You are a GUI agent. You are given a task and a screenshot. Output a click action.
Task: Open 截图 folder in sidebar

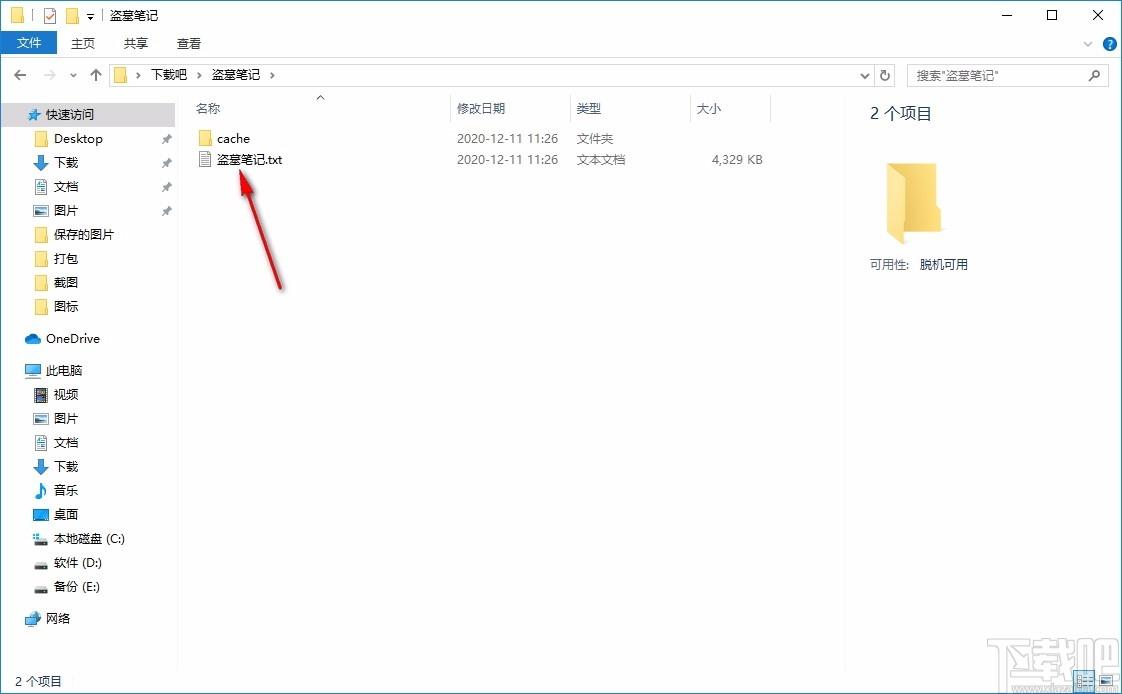(66, 283)
